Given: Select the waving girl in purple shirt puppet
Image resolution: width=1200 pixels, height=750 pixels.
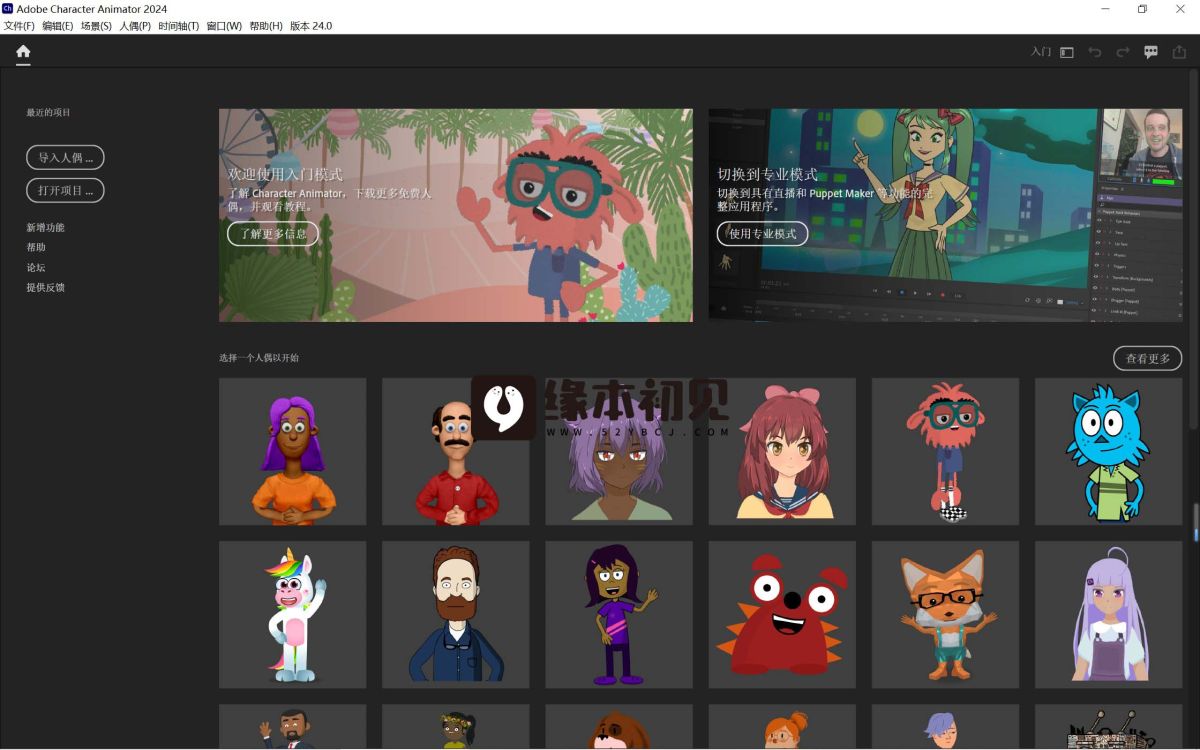Looking at the screenshot, I should [x=619, y=615].
